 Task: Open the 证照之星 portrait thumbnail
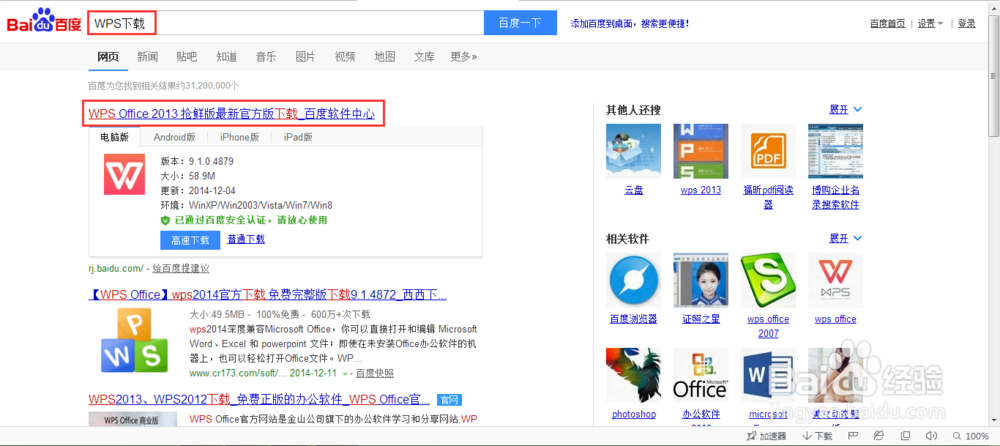(701, 280)
